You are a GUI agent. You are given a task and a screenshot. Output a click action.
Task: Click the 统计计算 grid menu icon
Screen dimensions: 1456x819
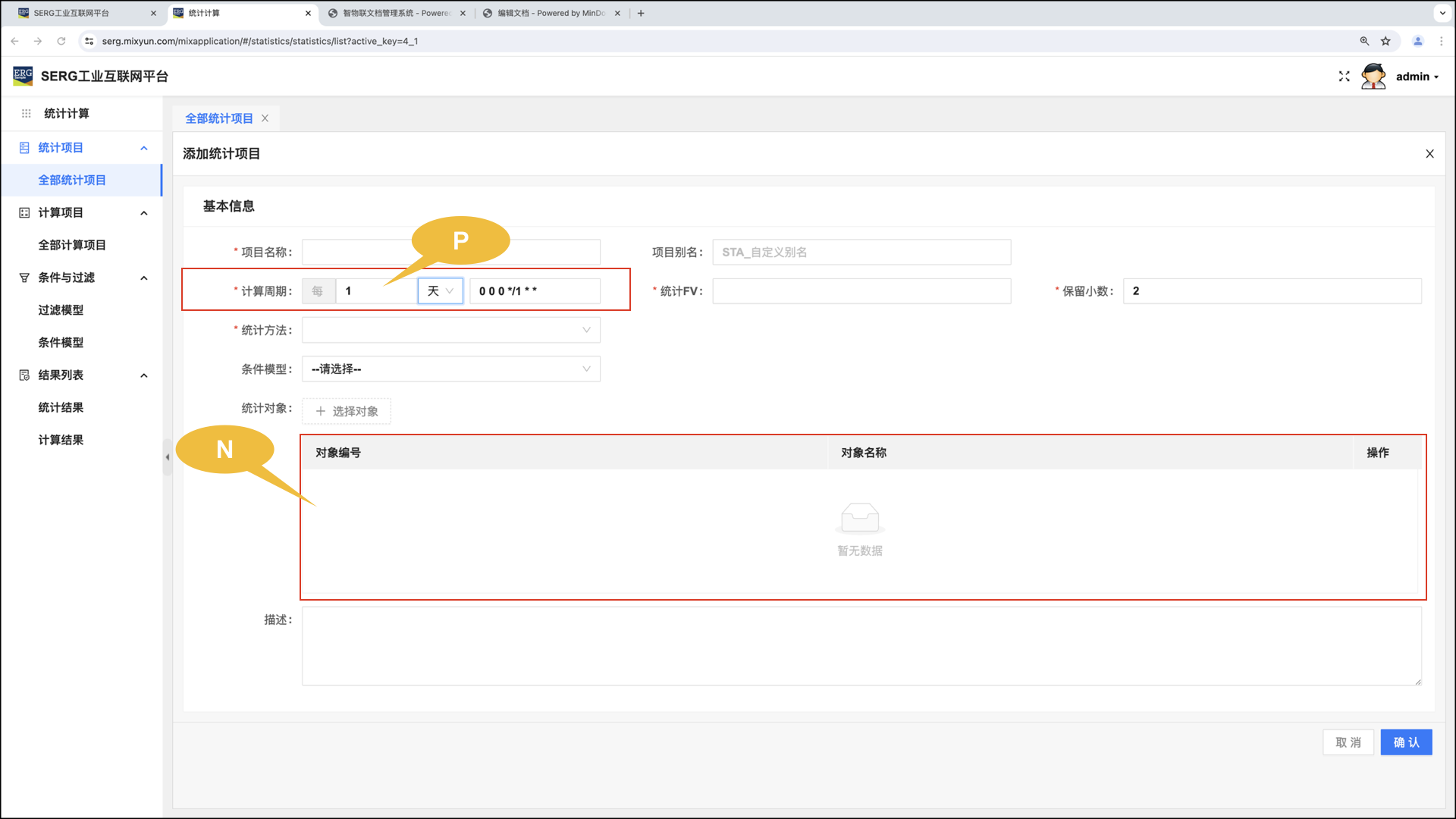[x=26, y=114]
